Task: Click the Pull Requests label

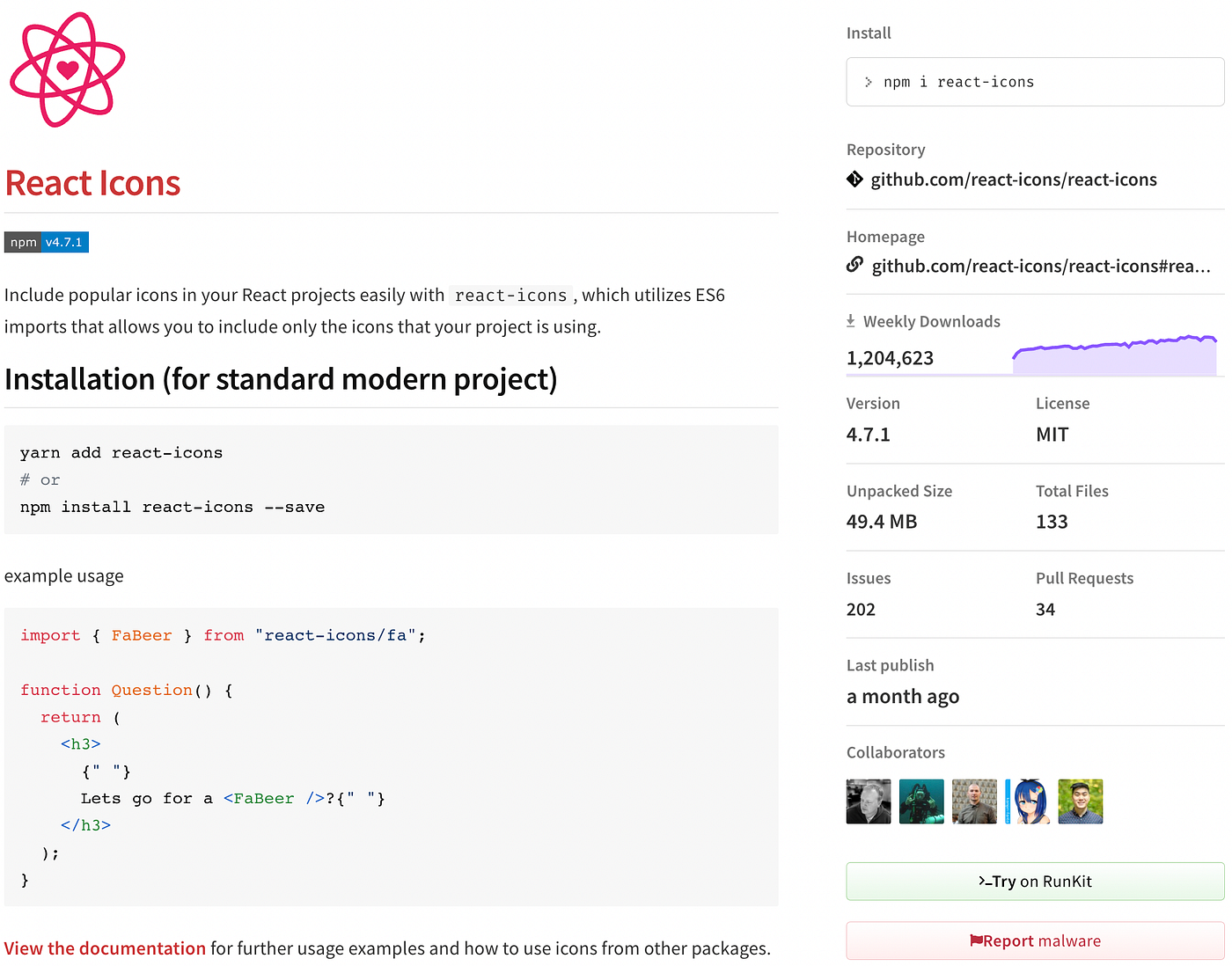Action: click(x=1084, y=578)
